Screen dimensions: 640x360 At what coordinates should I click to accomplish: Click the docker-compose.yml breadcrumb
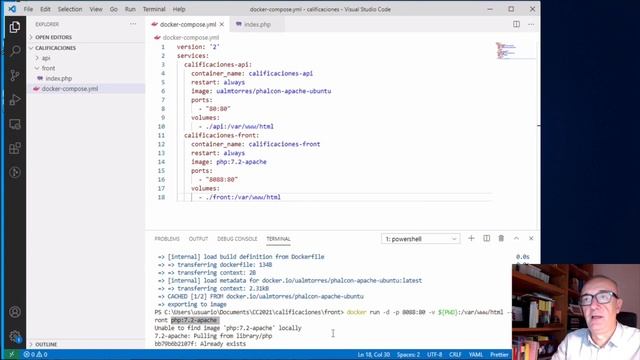[x=191, y=38]
